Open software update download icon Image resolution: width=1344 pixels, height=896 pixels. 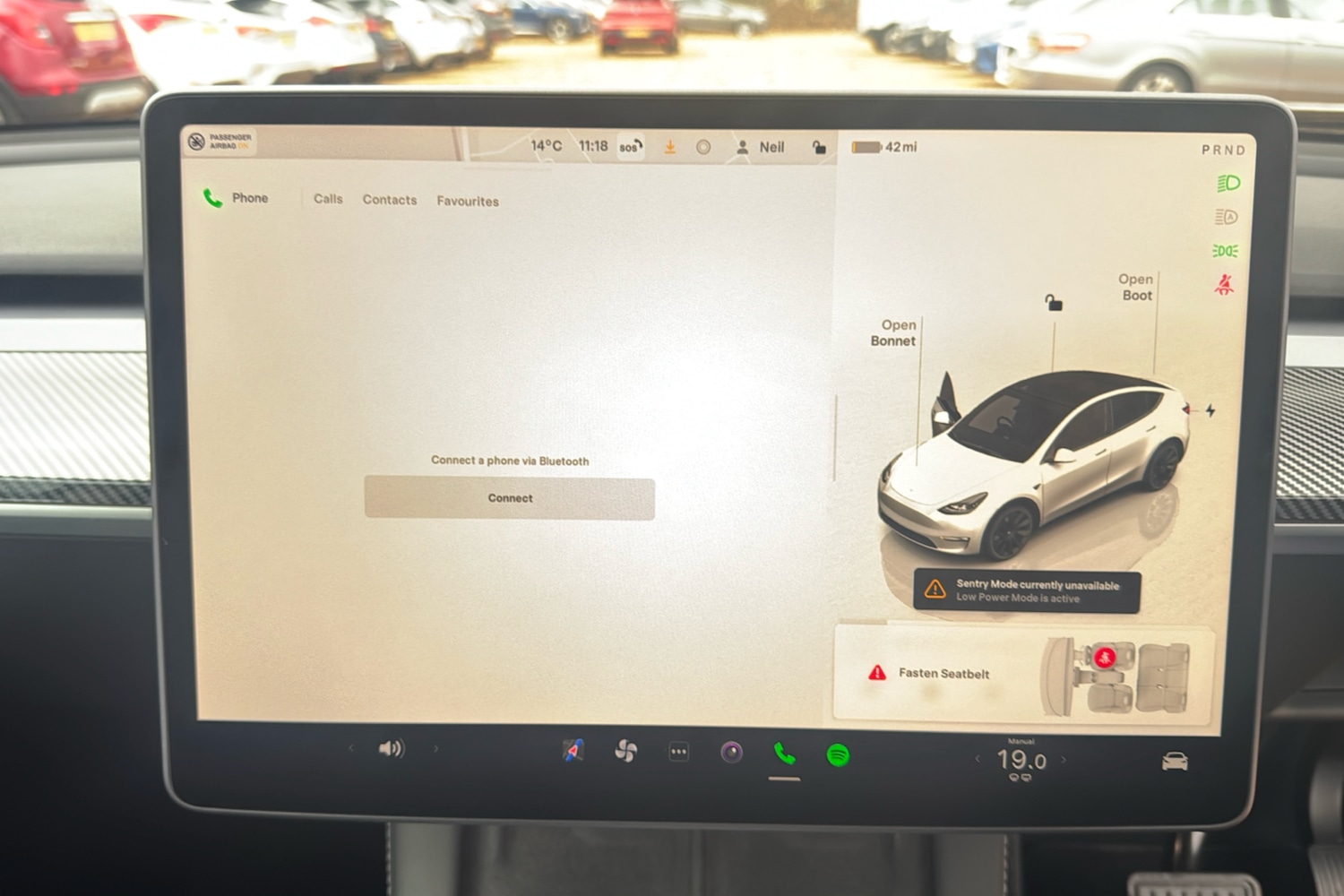click(670, 146)
